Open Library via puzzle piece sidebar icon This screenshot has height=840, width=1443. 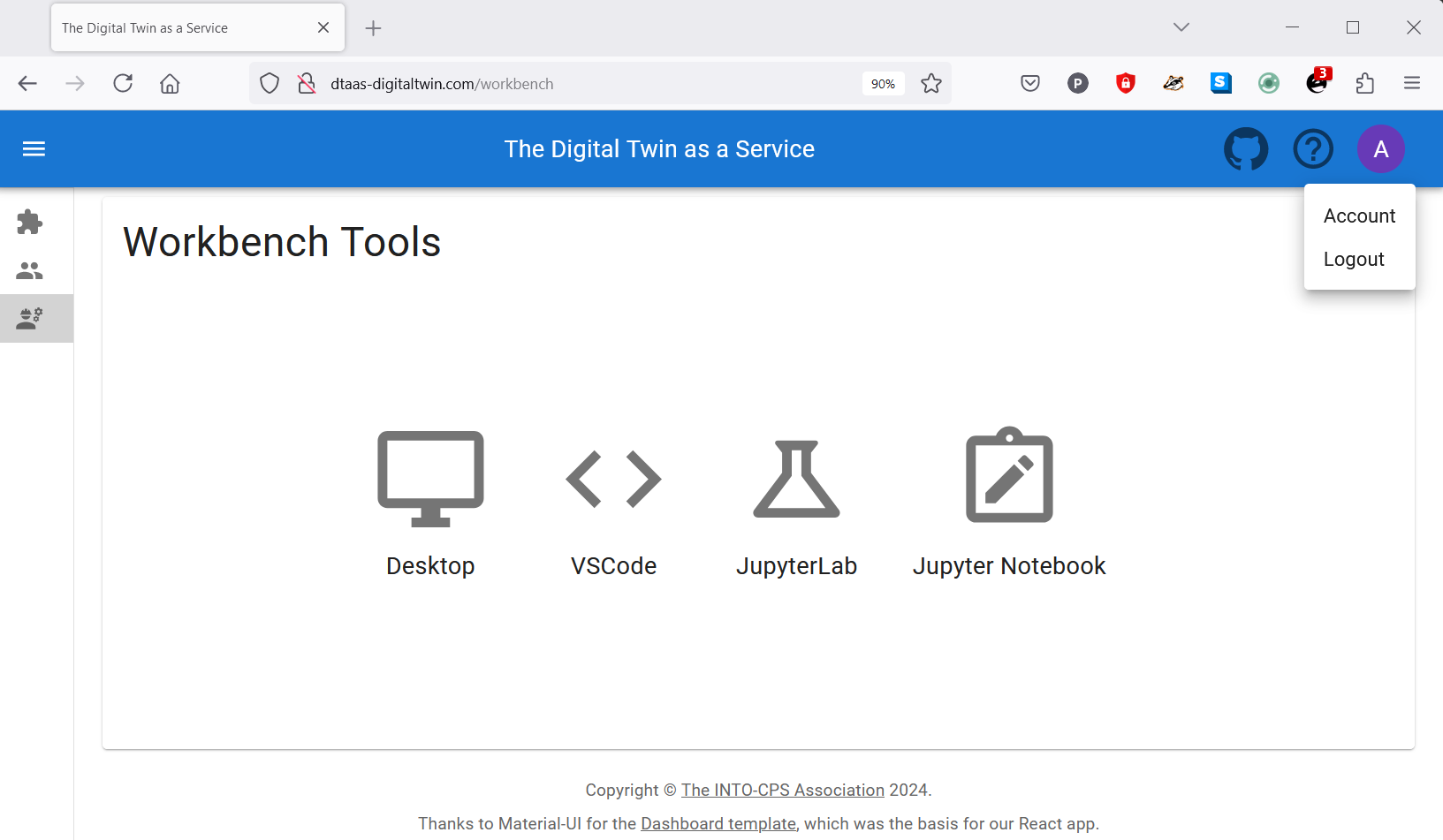29,222
